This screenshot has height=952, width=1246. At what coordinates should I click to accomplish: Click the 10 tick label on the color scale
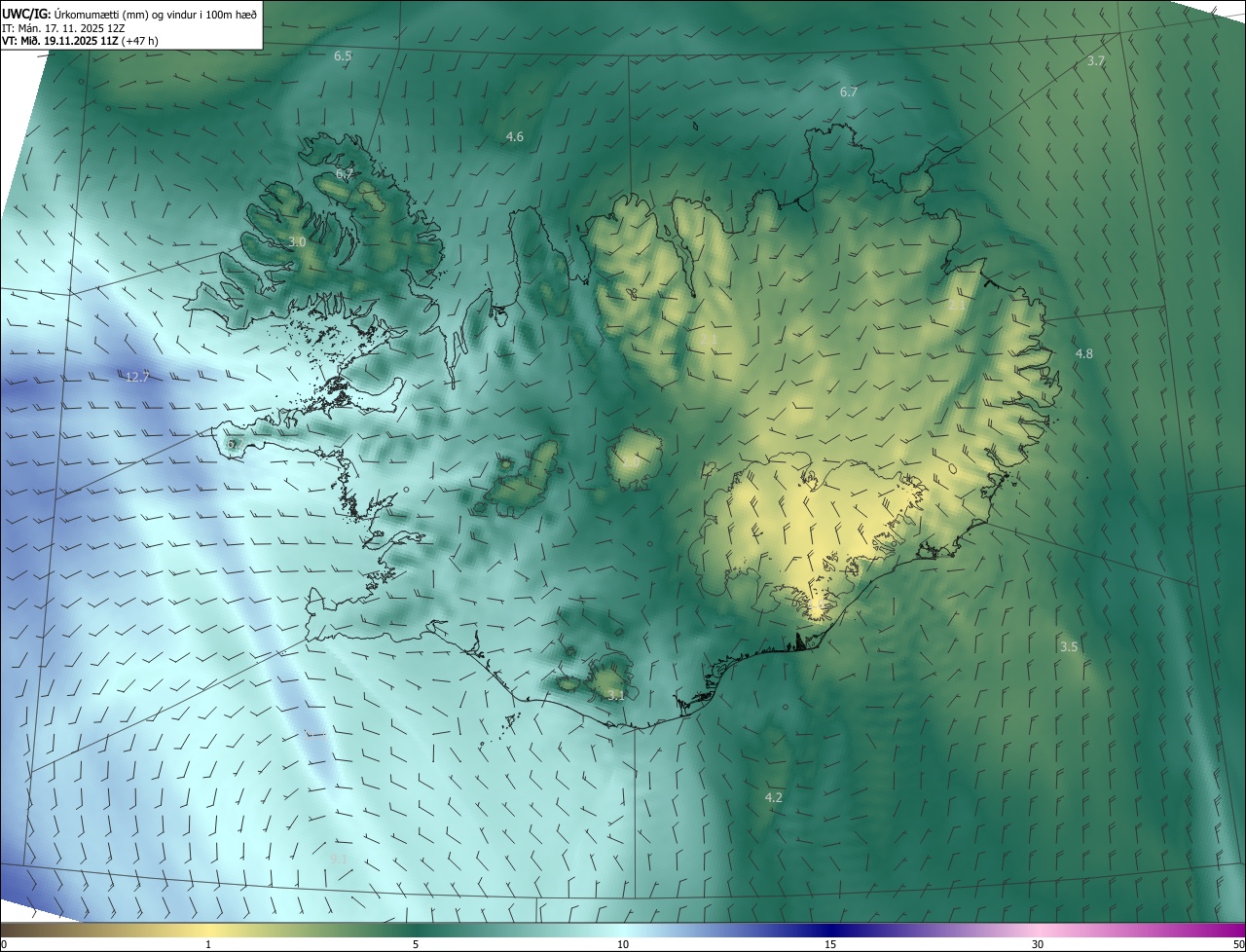point(623,945)
